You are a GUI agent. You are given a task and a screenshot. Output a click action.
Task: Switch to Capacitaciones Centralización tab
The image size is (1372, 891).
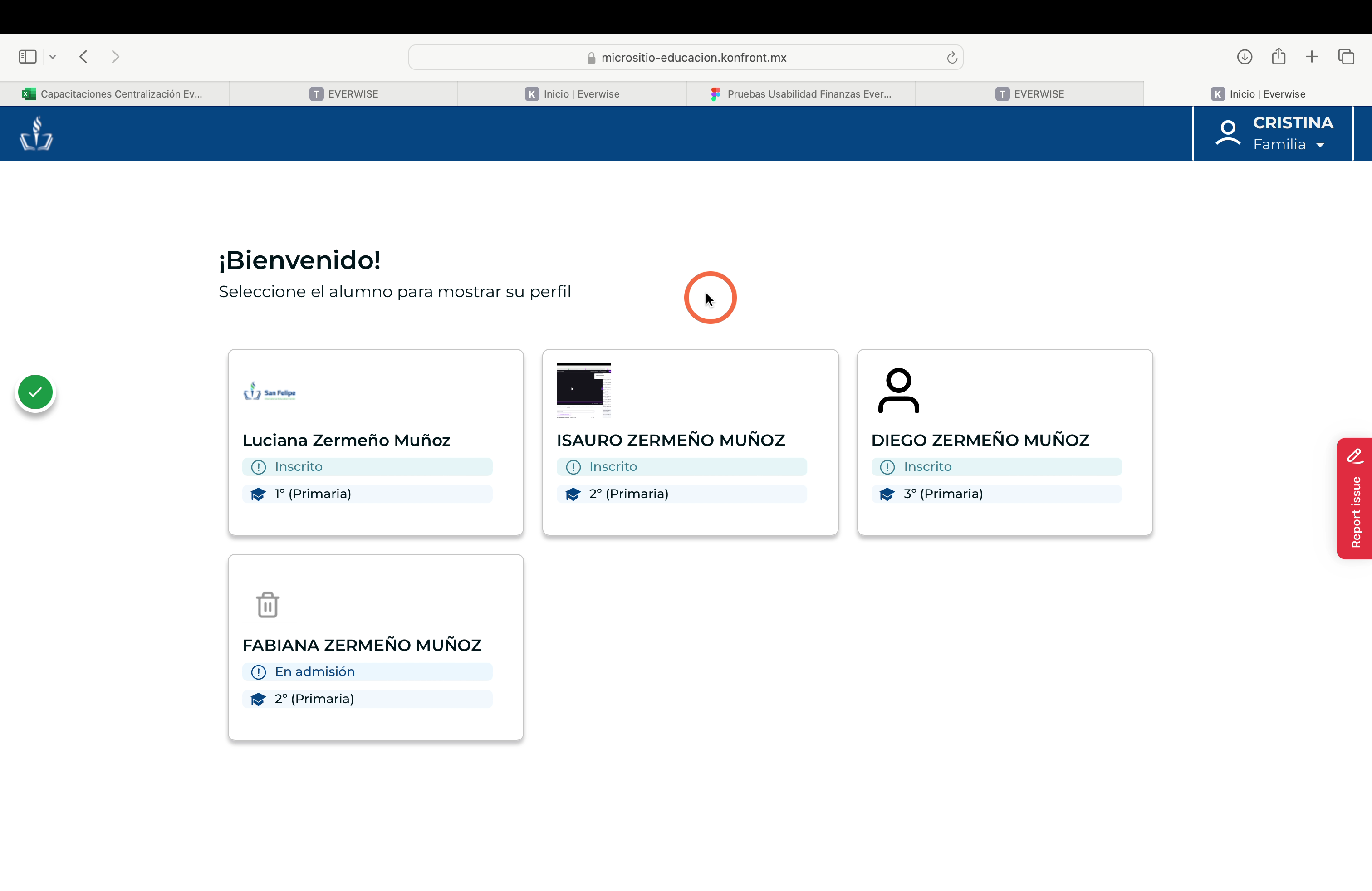[114, 93]
